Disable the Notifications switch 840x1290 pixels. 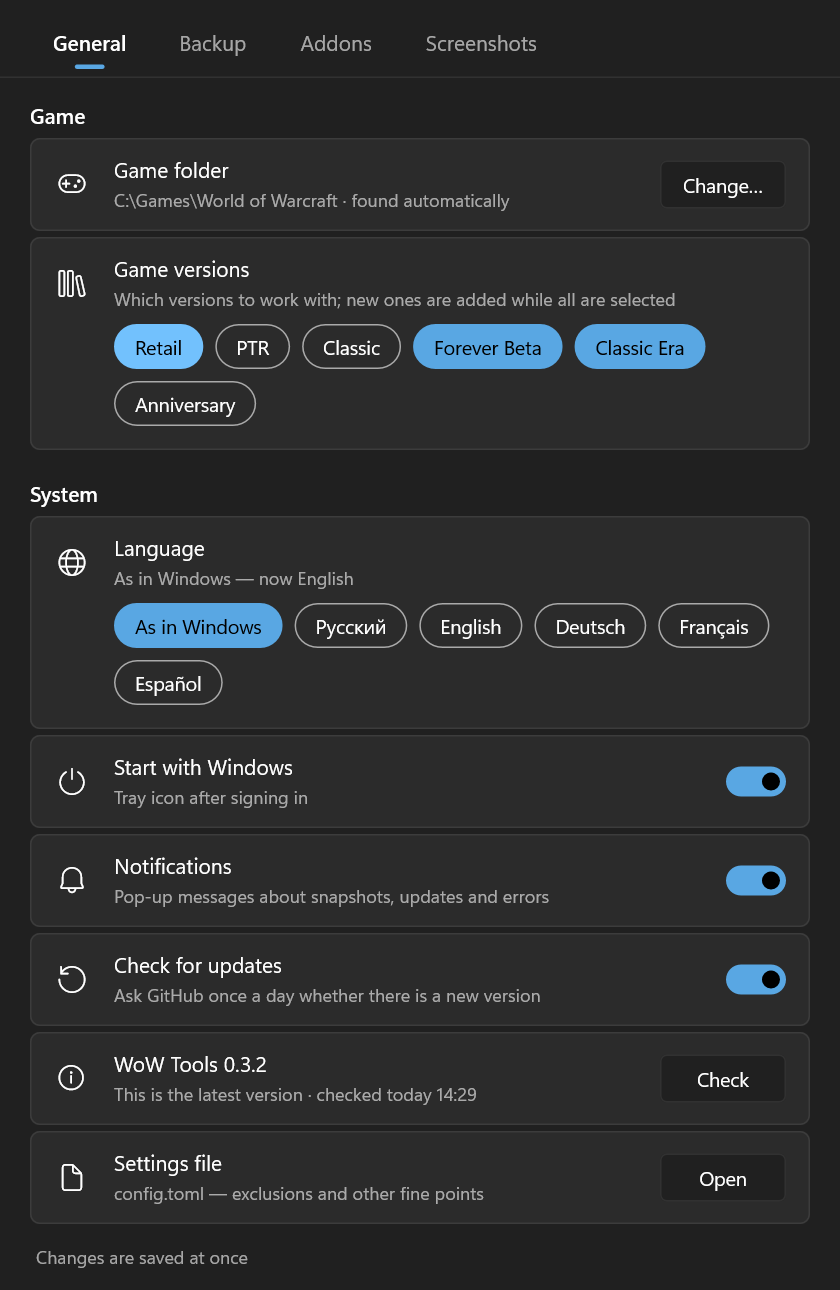[x=756, y=881]
